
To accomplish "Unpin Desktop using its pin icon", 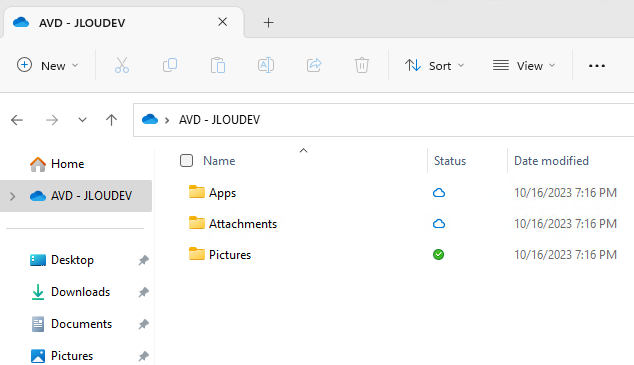I will [144, 260].
